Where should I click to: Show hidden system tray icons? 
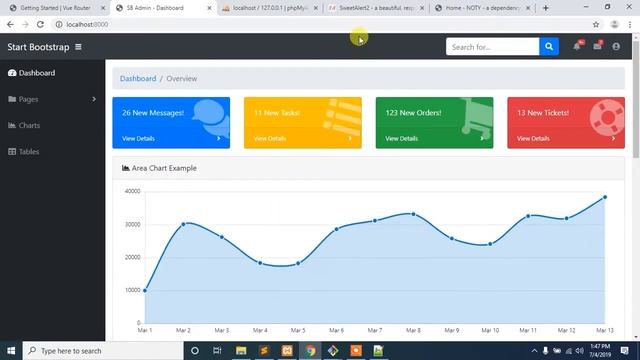point(534,351)
